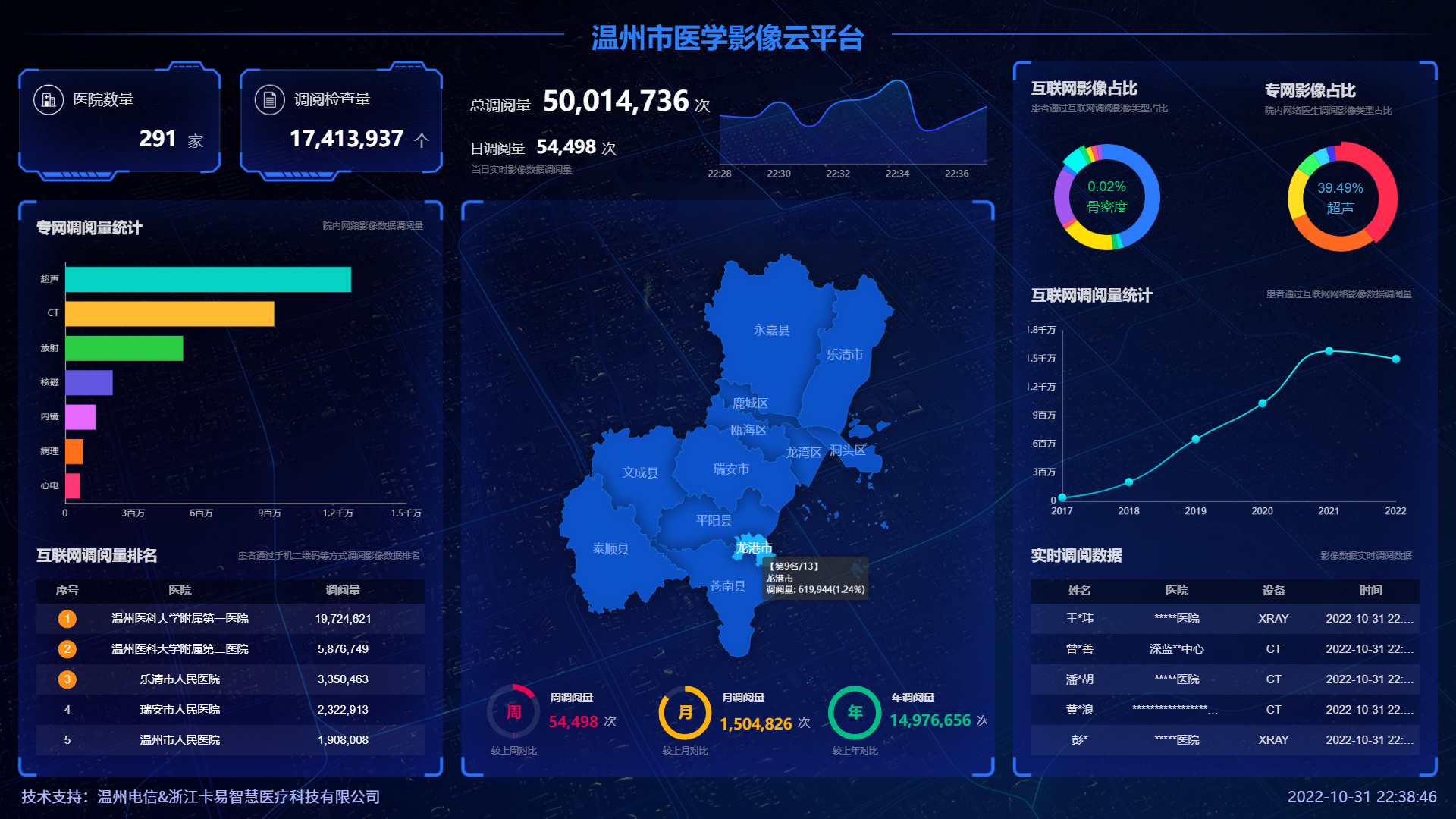The height and width of the screenshot is (819, 1456).
Task: Select 永嘉县 region on the map
Action: (771, 330)
